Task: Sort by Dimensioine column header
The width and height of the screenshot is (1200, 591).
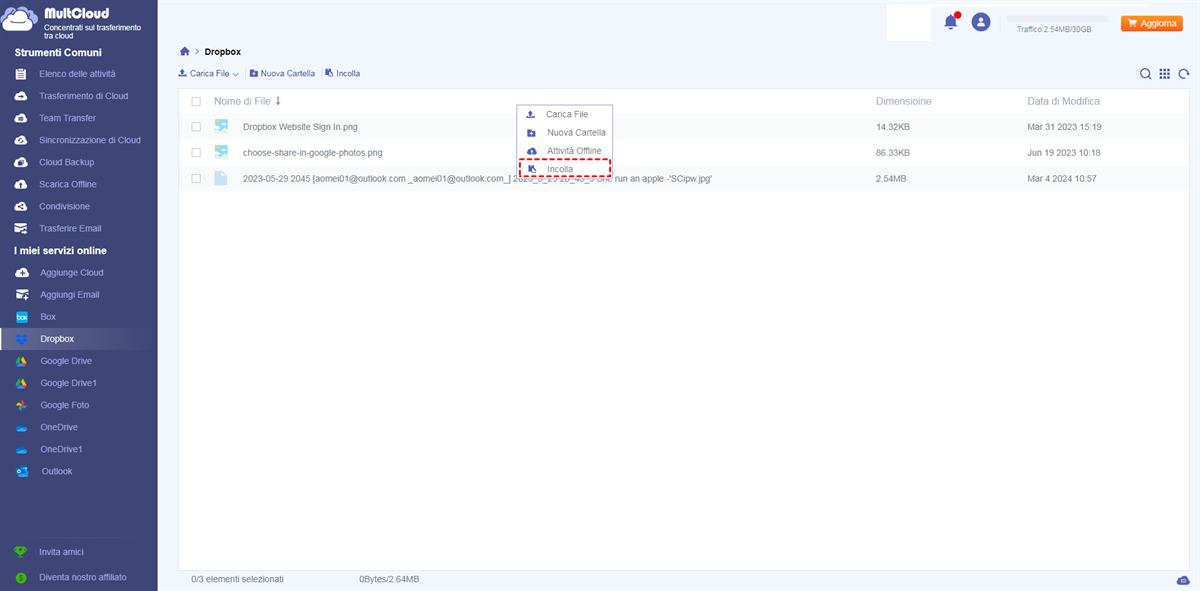Action: point(903,101)
